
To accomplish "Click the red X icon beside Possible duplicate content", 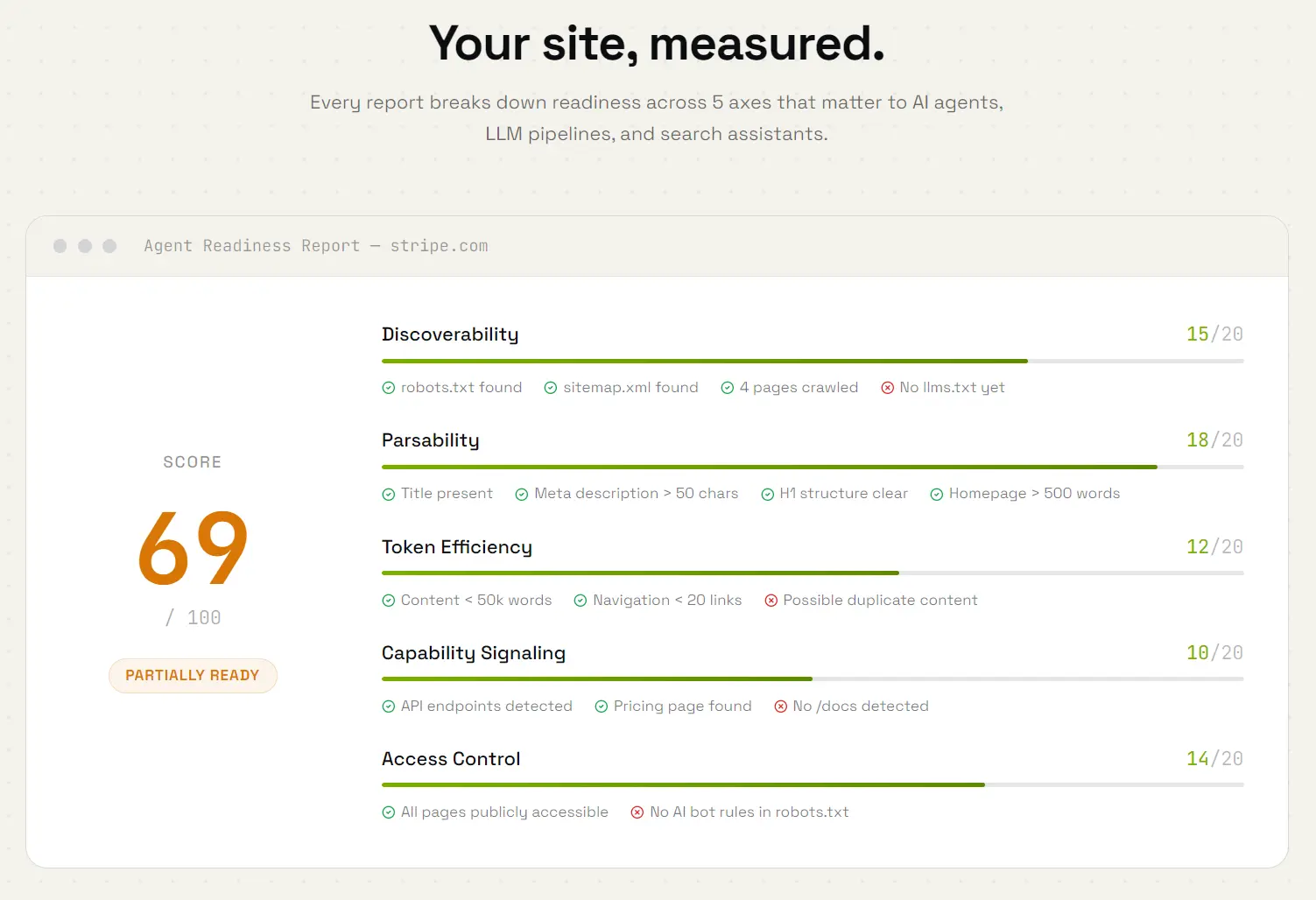I will pyautogui.click(x=771, y=601).
